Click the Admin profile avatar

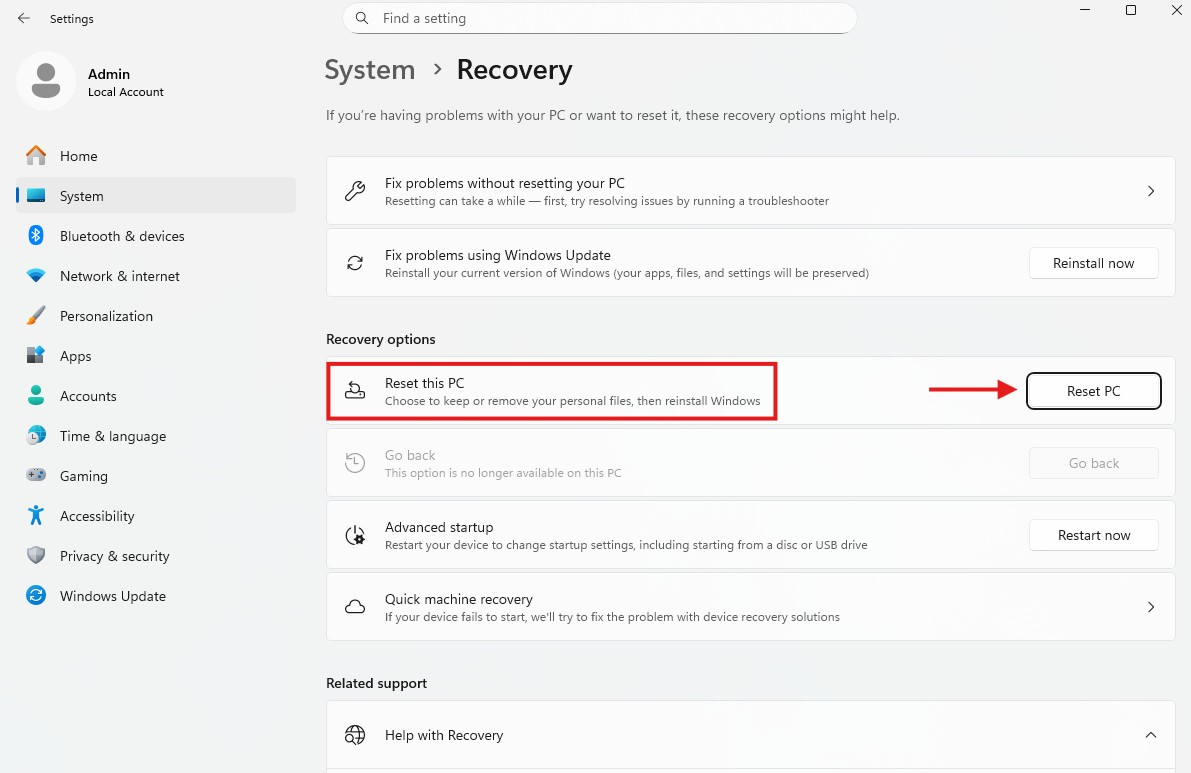45,82
